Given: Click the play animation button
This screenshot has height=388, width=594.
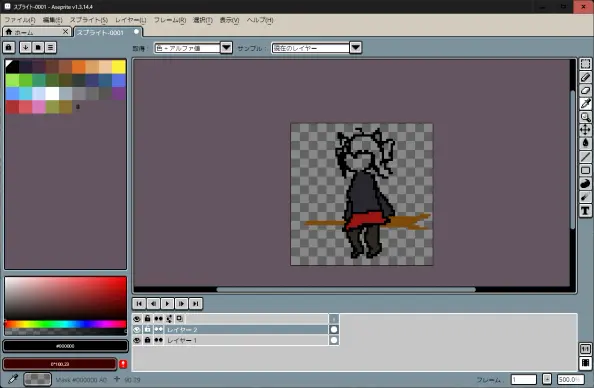Looking at the screenshot, I should [x=167, y=304].
